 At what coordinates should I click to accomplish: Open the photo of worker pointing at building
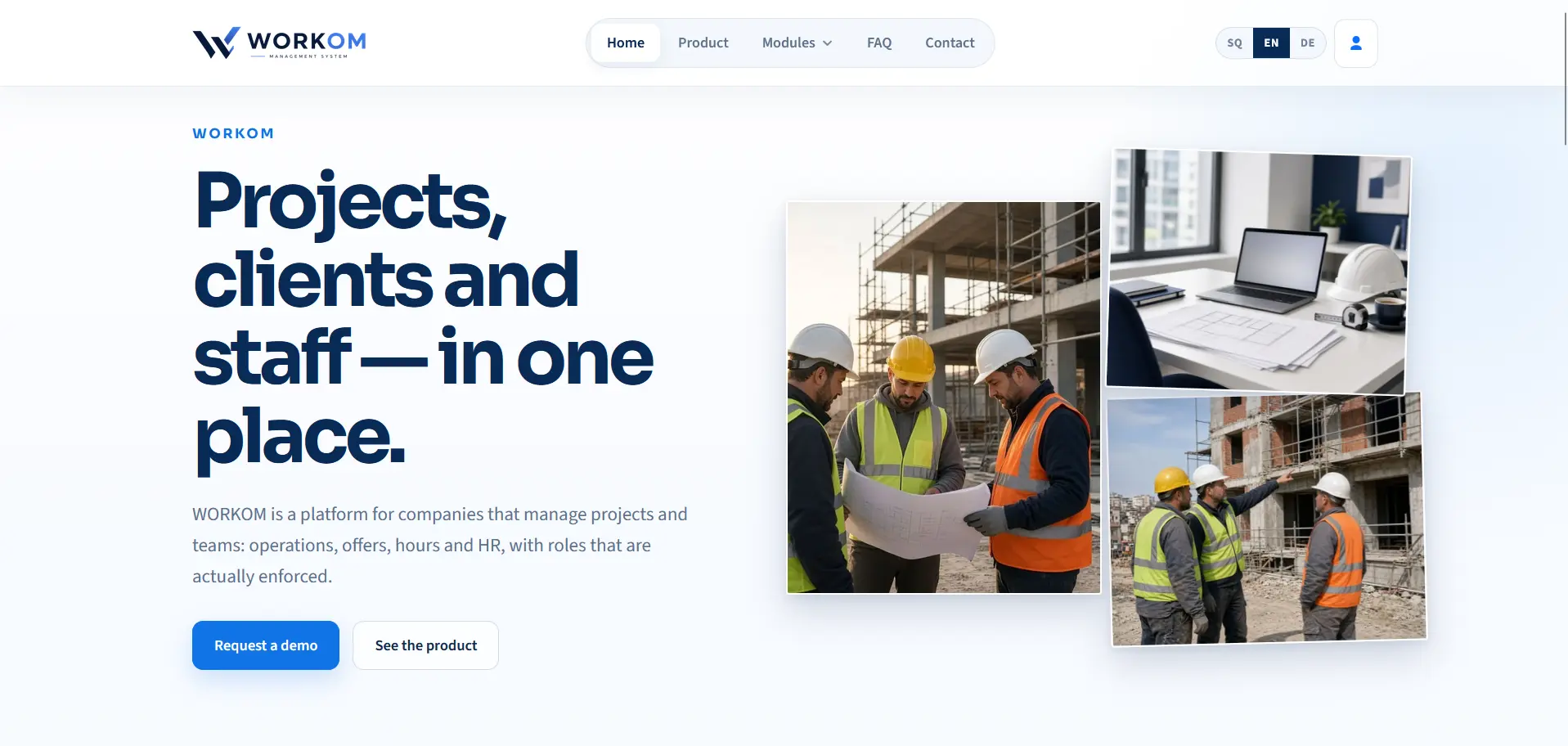pos(1268,519)
